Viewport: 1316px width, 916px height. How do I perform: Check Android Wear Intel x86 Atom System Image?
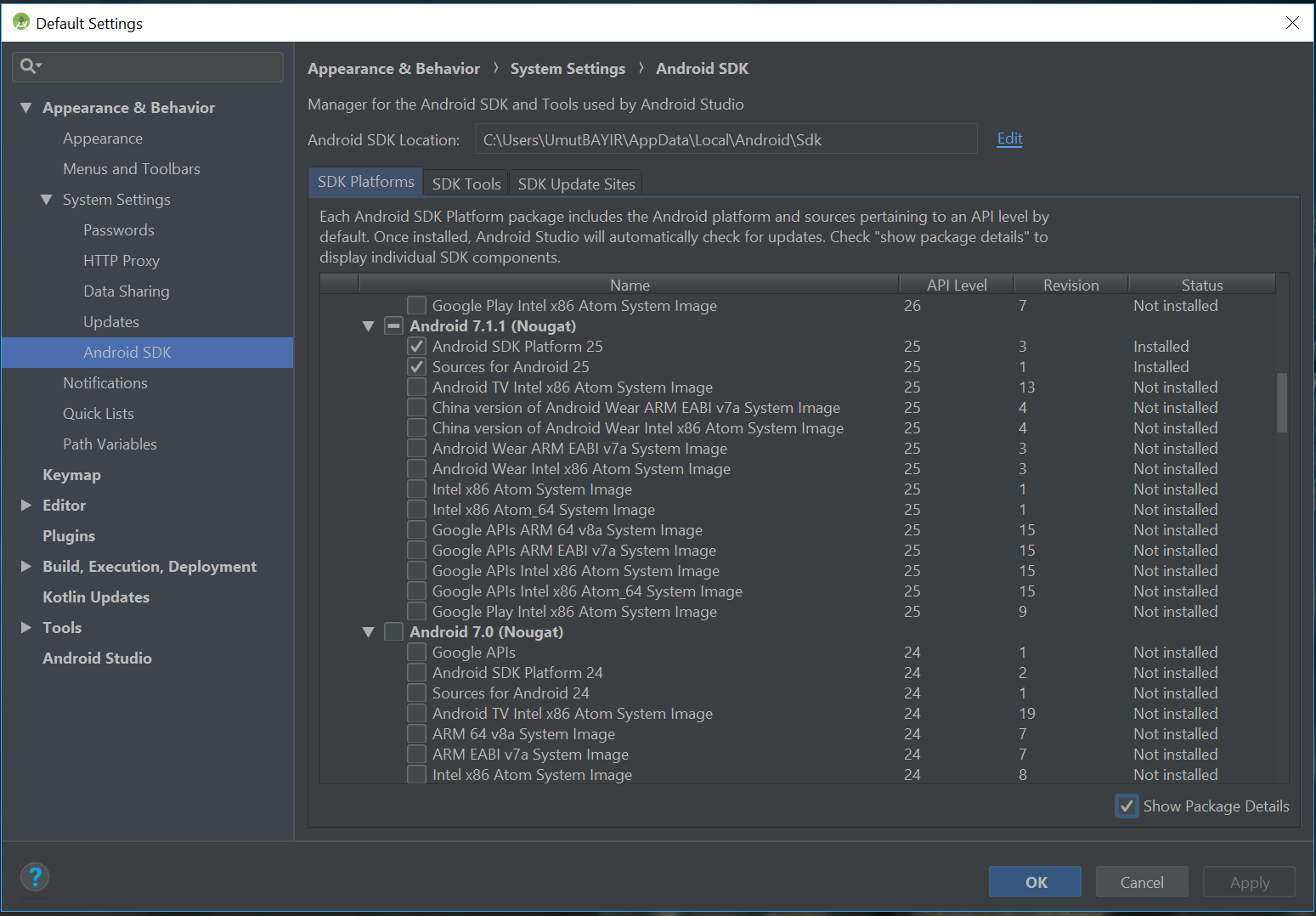[x=416, y=469]
